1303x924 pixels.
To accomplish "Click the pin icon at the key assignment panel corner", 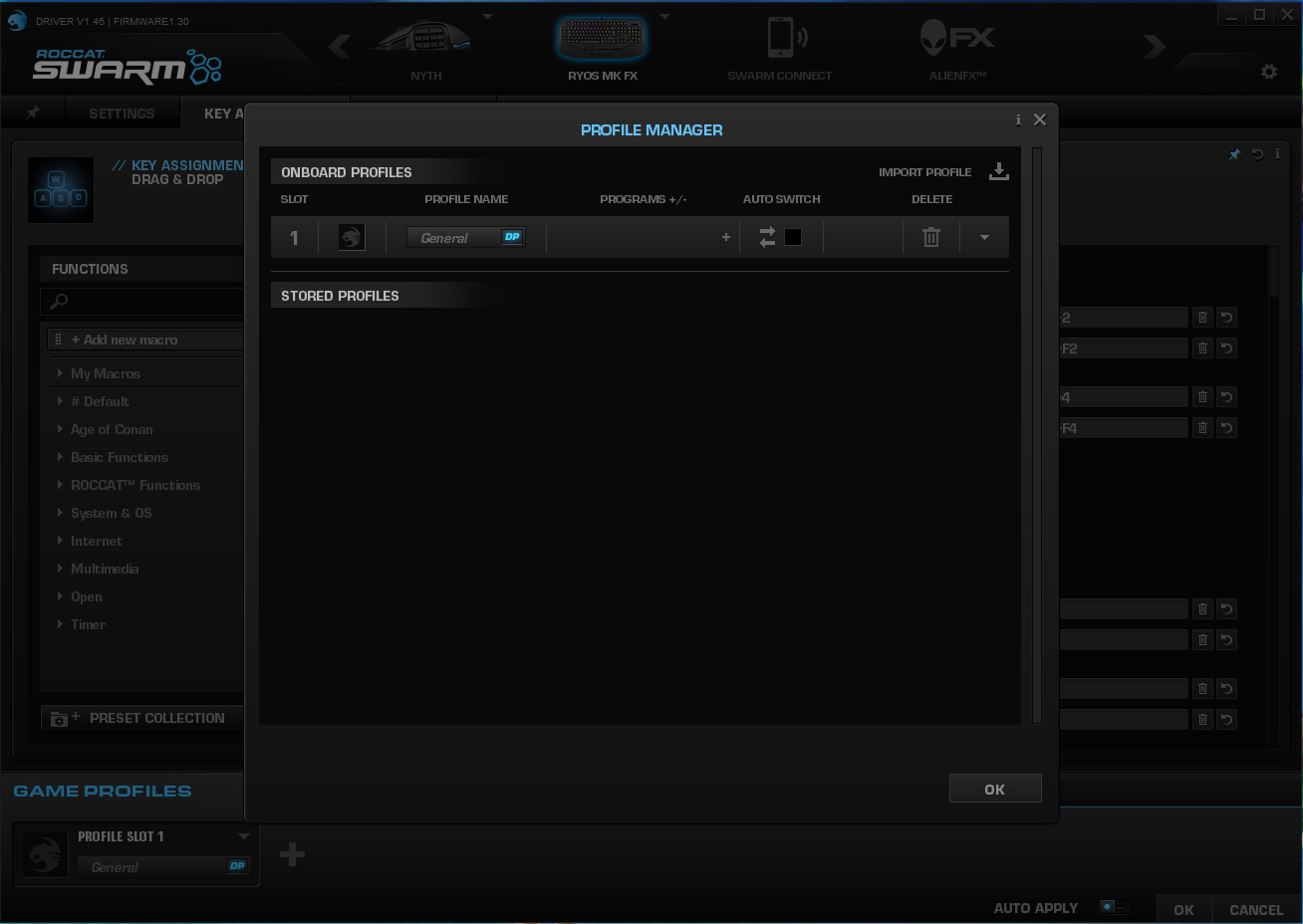I will pos(1235,154).
